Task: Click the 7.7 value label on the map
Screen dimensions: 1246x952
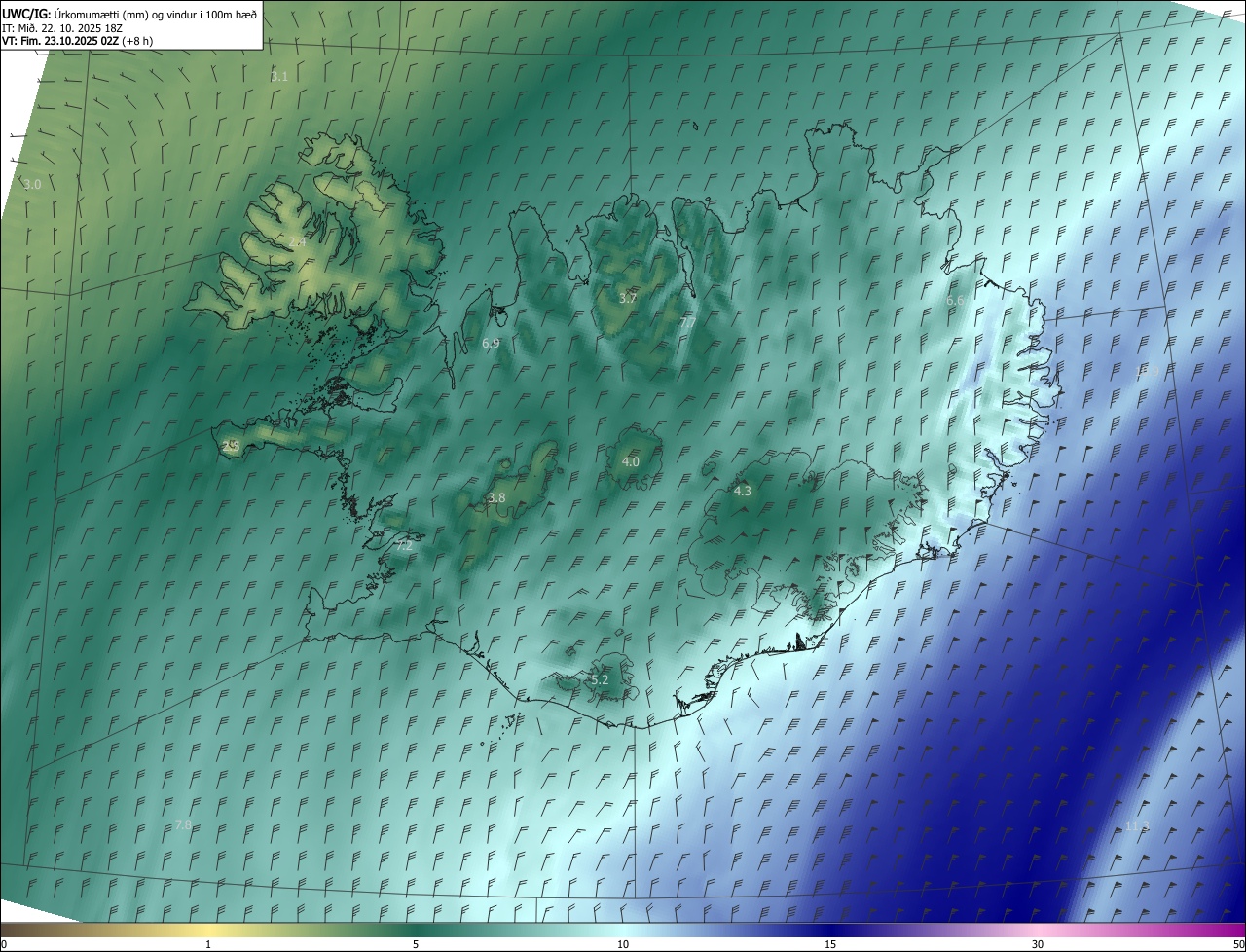Action: pyautogui.click(x=687, y=322)
